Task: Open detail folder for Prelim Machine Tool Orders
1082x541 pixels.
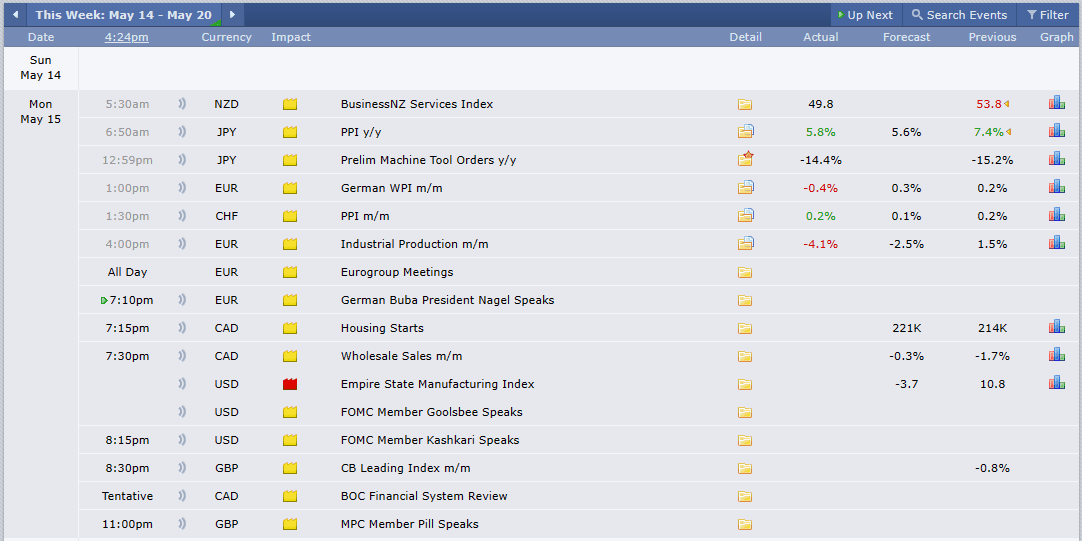Action: coord(745,159)
